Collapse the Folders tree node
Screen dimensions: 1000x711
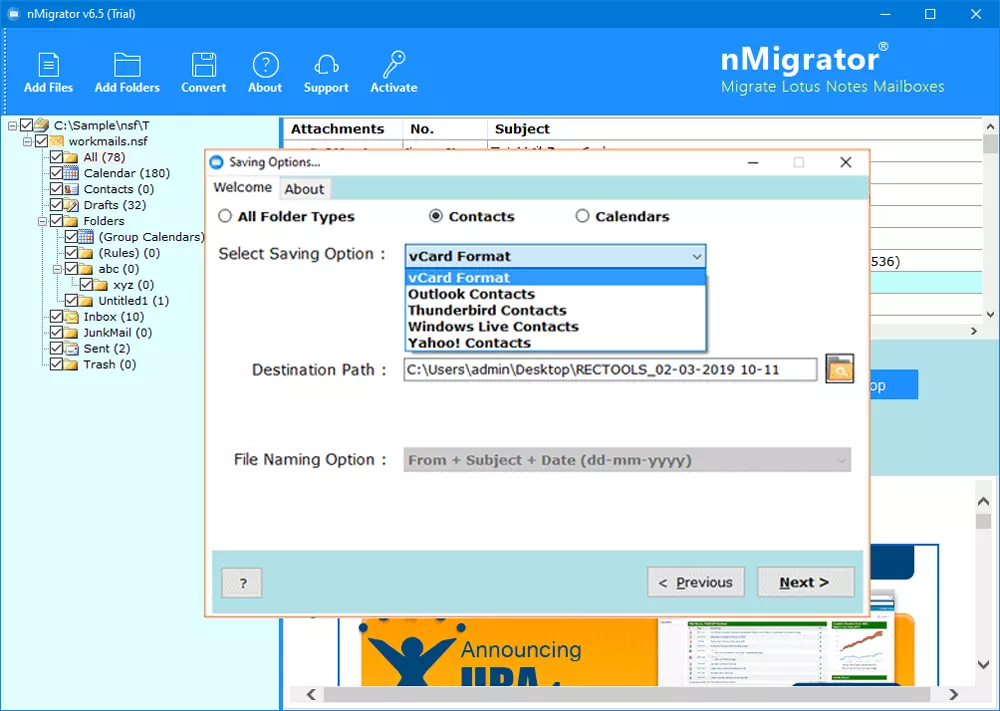(42, 221)
